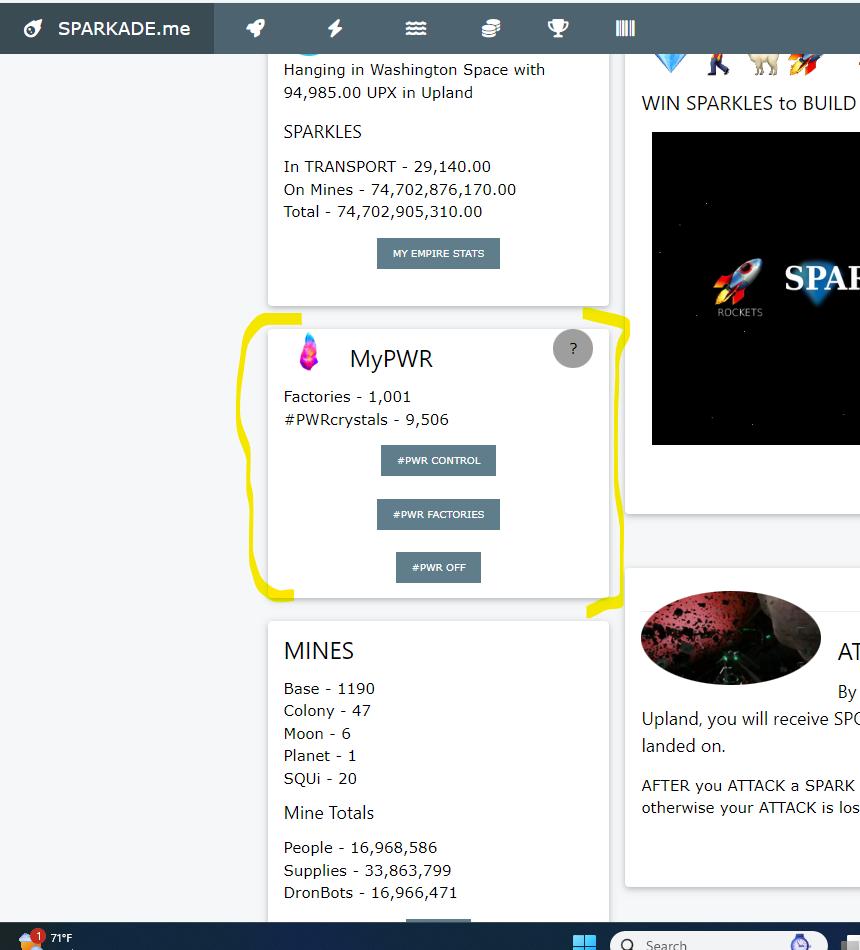Image resolution: width=860 pixels, height=950 pixels.
Task: Go to #PWR Factories
Action: point(438,515)
